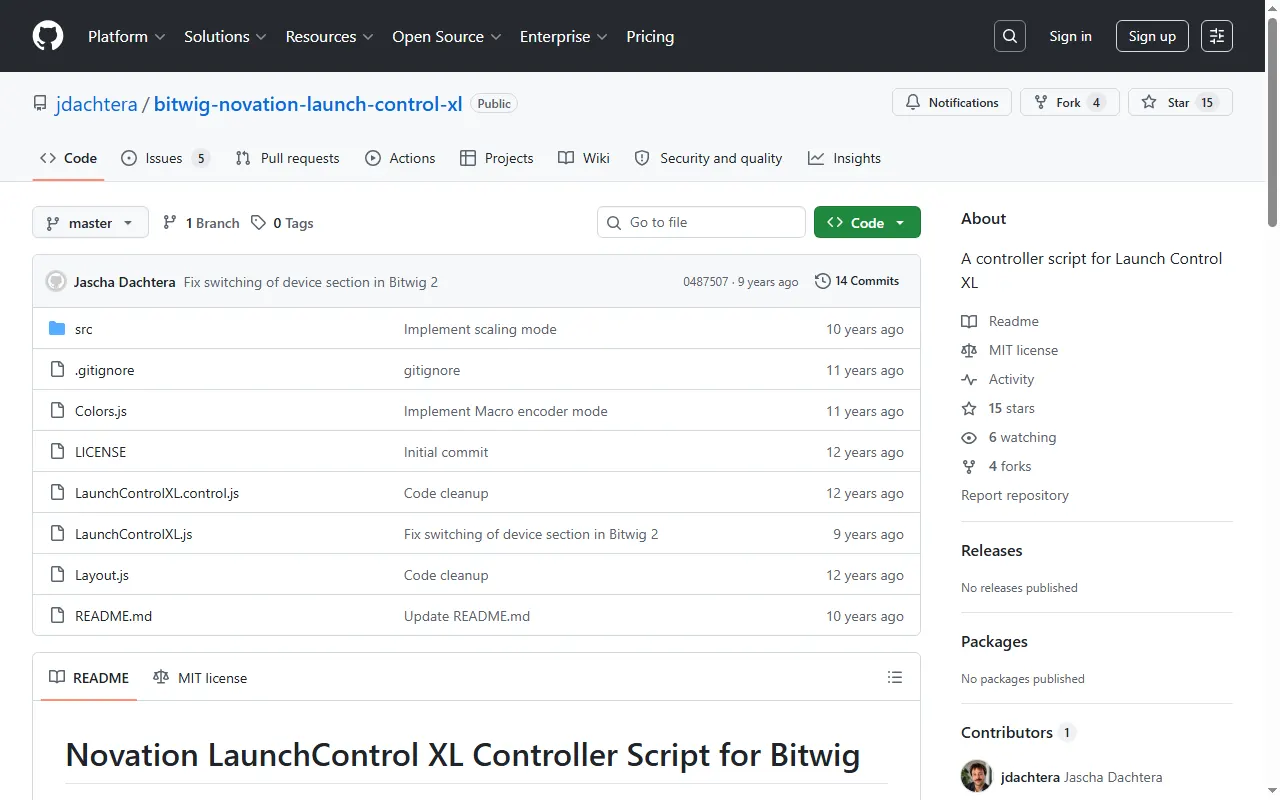Expand the Open Source menu
The width and height of the screenshot is (1280, 800).
click(x=446, y=36)
